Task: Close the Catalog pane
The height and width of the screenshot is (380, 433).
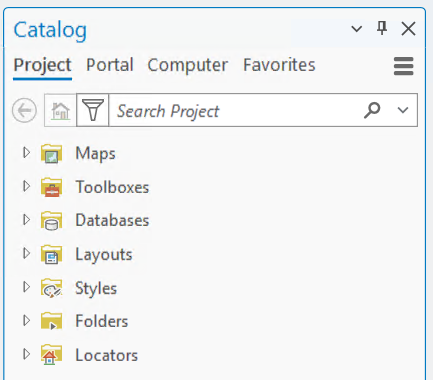Action: click(x=408, y=29)
